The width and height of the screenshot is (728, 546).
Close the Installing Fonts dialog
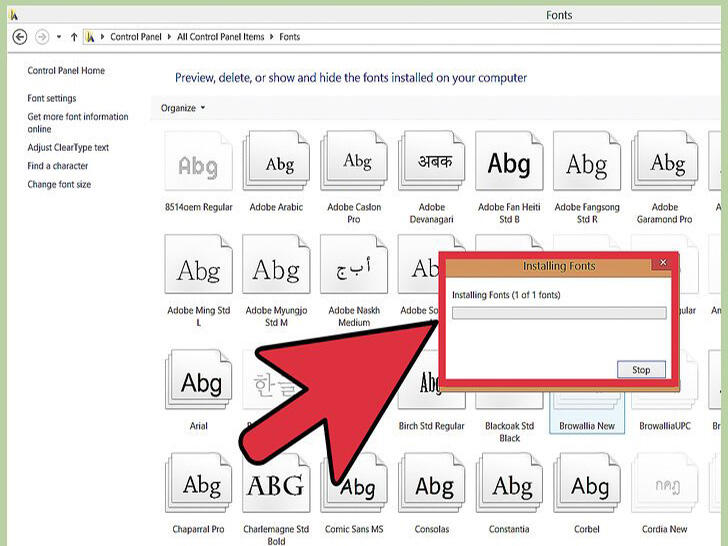[663, 262]
